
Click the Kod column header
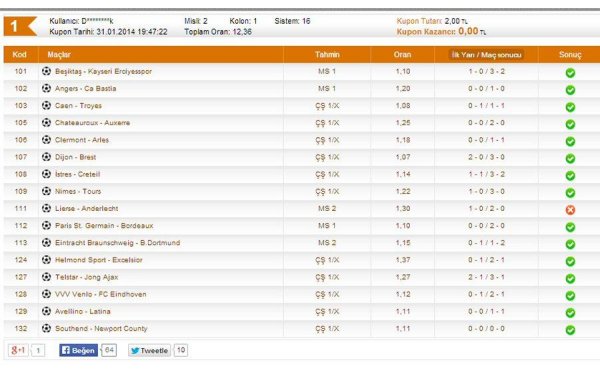click(20, 54)
